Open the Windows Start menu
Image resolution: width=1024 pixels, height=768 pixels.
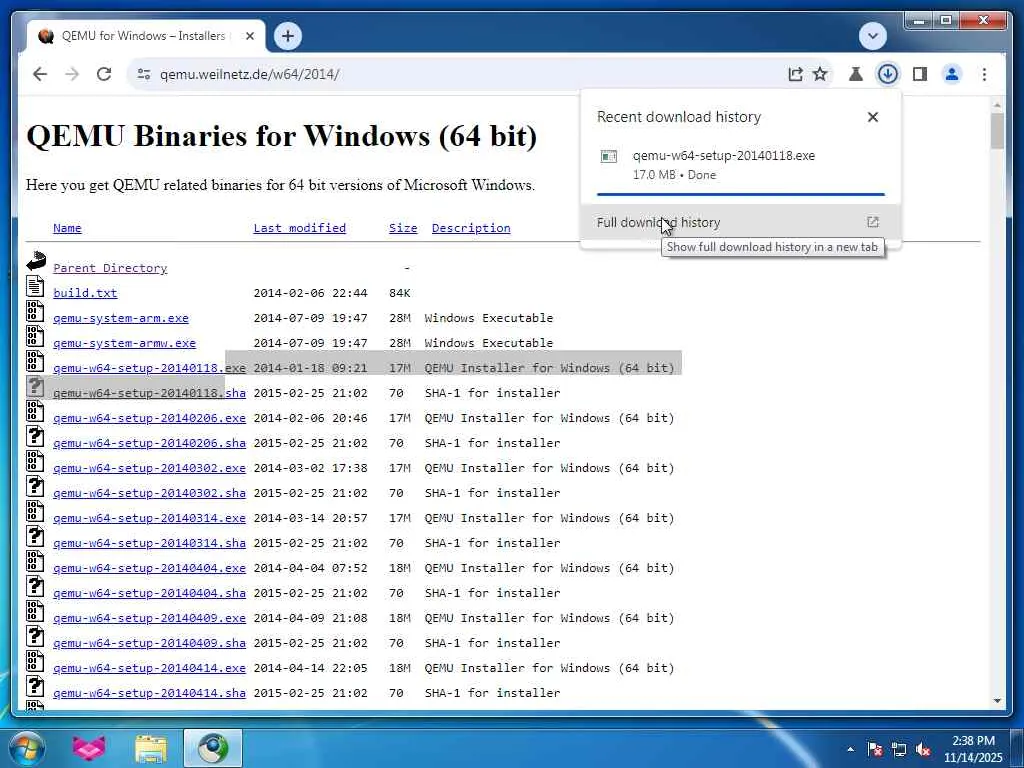tap(25, 748)
